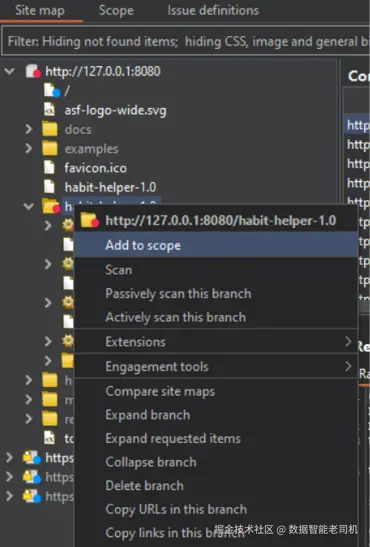370x547 pixels.
Task: Expand the folder starting with 'h' below the menu
Action: click(x=29, y=380)
